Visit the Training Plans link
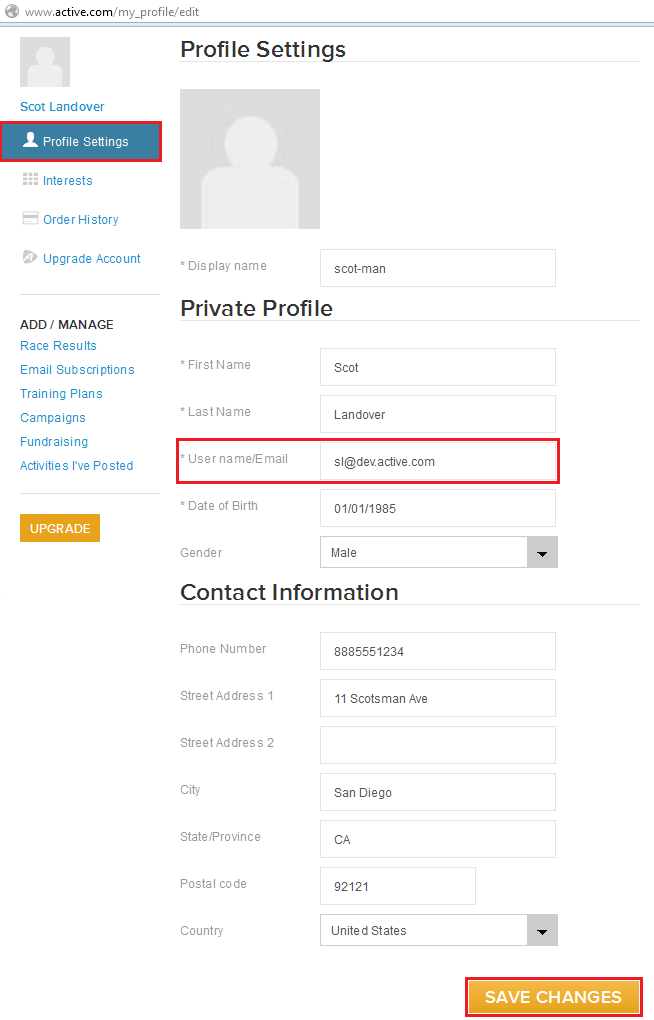The image size is (654, 1020). pyautogui.click(x=61, y=394)
